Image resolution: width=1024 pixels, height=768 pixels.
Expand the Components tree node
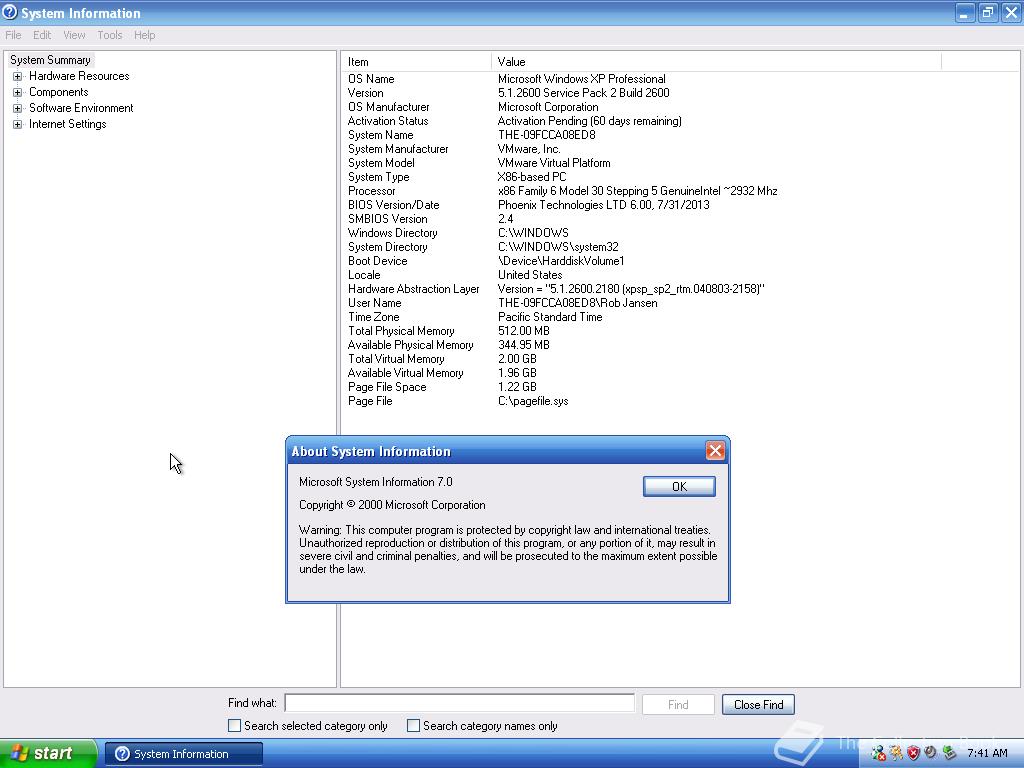tap(18, 92)
